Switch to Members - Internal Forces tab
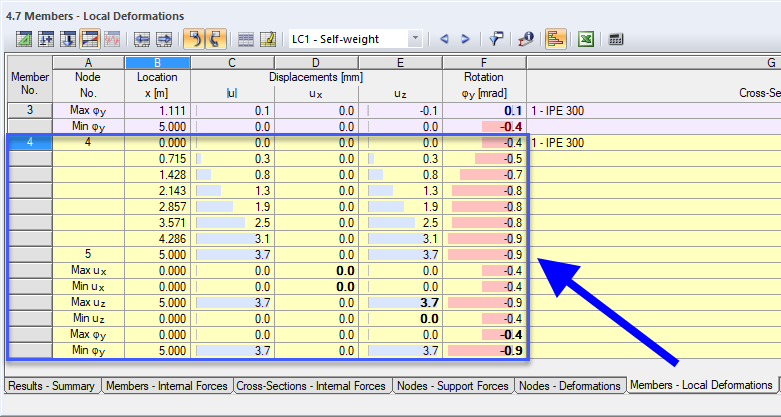Screen dimensions: 781x417 pyautogui.click(x=167, y=386)
